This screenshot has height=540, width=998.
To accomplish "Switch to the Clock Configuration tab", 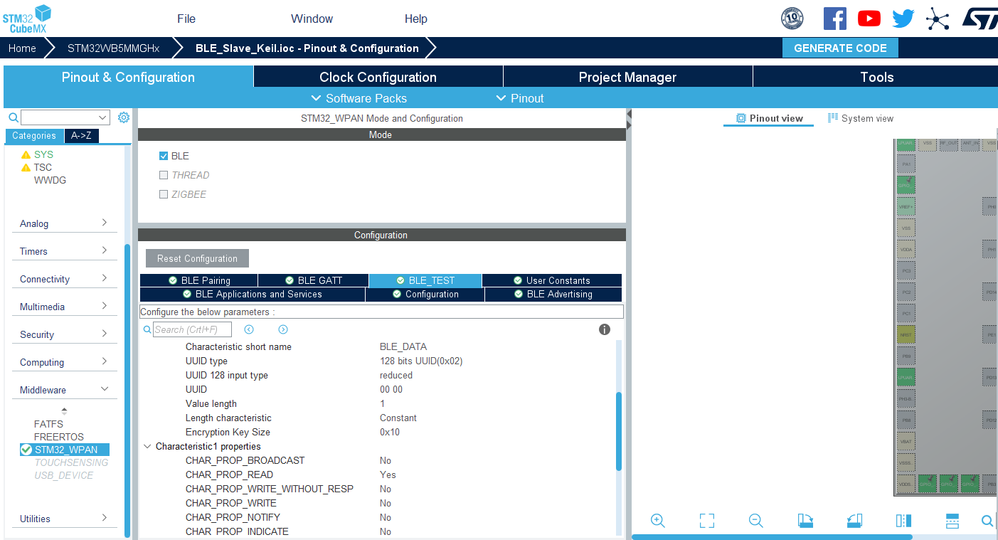I will (378, 77).
